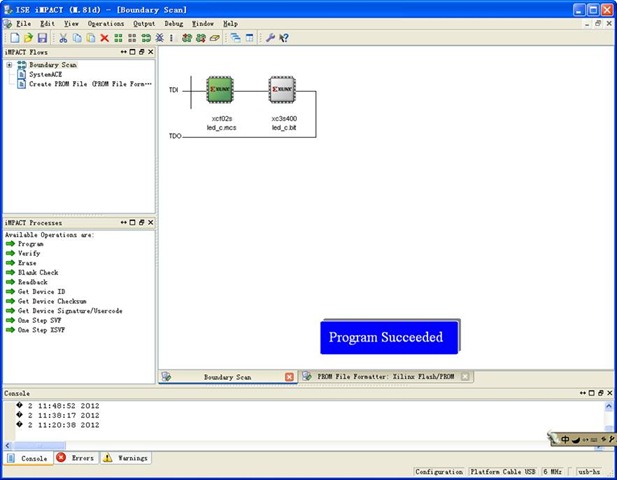Select the xcf02s PROM chip icon

(x=220, y=90)
